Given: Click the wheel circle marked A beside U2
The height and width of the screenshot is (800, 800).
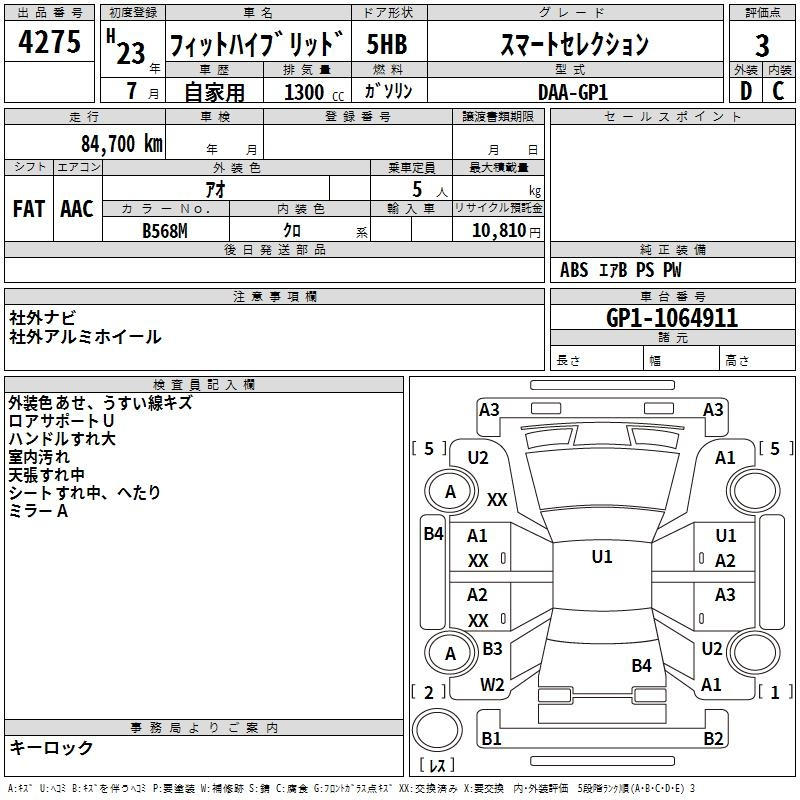Looking at the screenshot, I should pos(450,491).
